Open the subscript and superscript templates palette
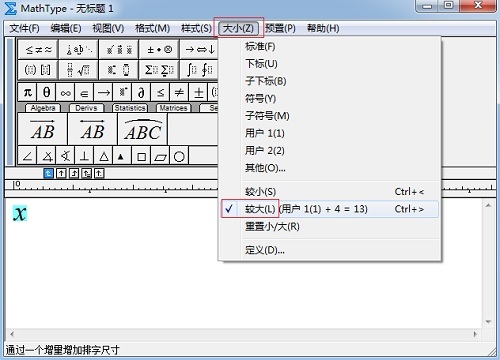500x360 pixels. [119, 70]
